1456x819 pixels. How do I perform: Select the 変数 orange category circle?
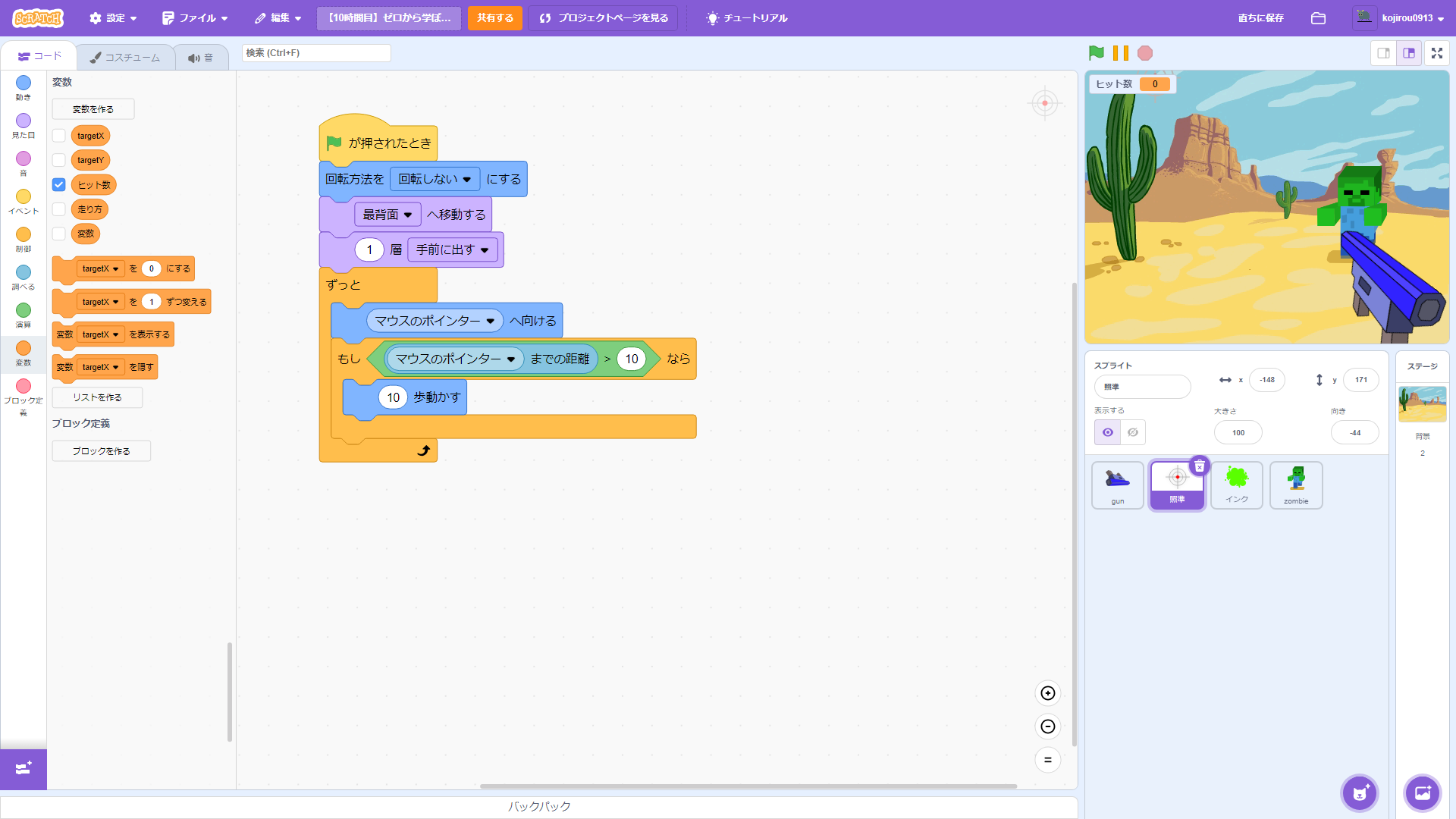point(24,349)
